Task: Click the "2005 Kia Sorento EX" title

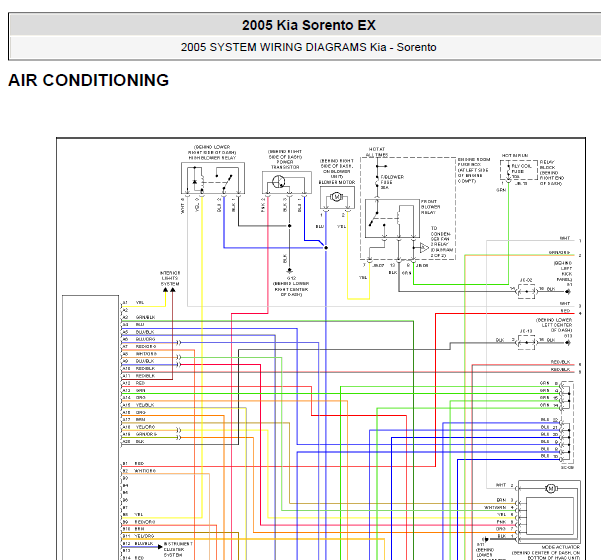Action: (309, 25)
